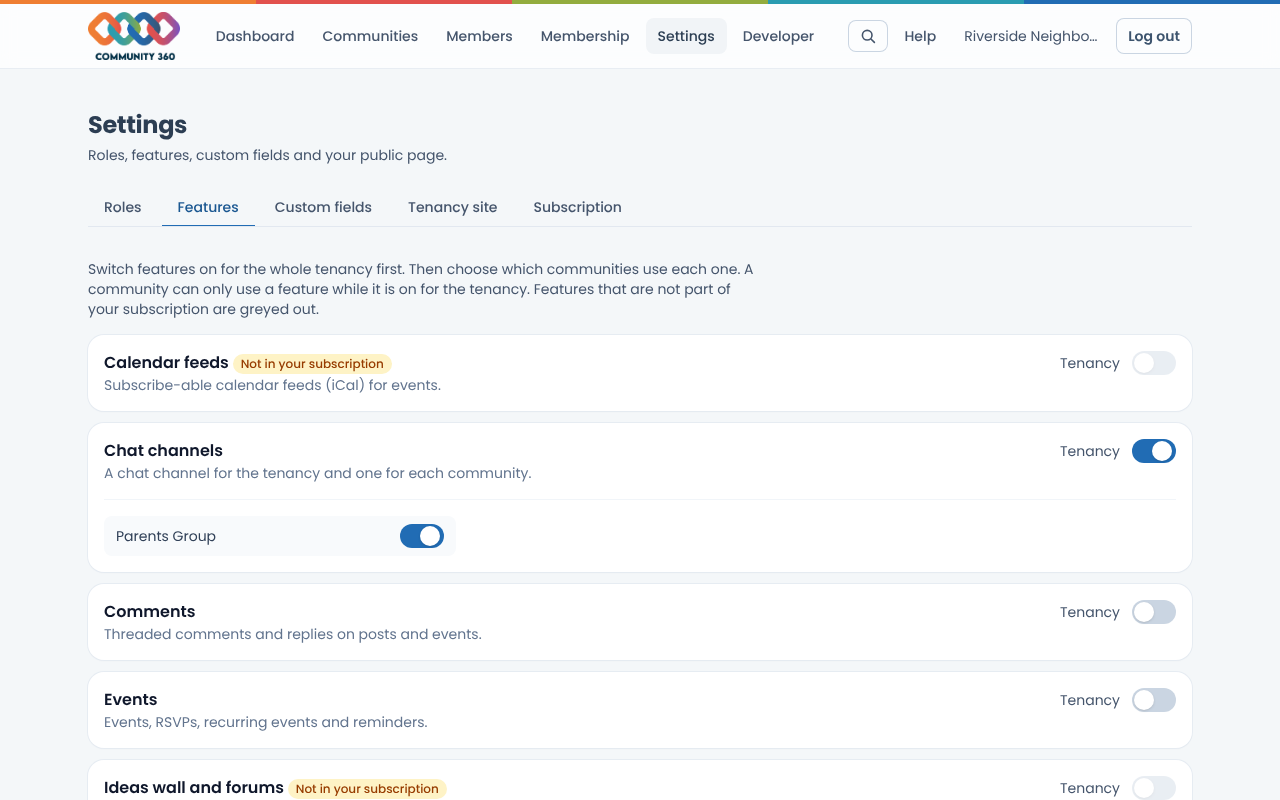Click 'Subscribe-able calendar feeds (iCal)' description
The image size is (1280, 800).
(272, 385)
